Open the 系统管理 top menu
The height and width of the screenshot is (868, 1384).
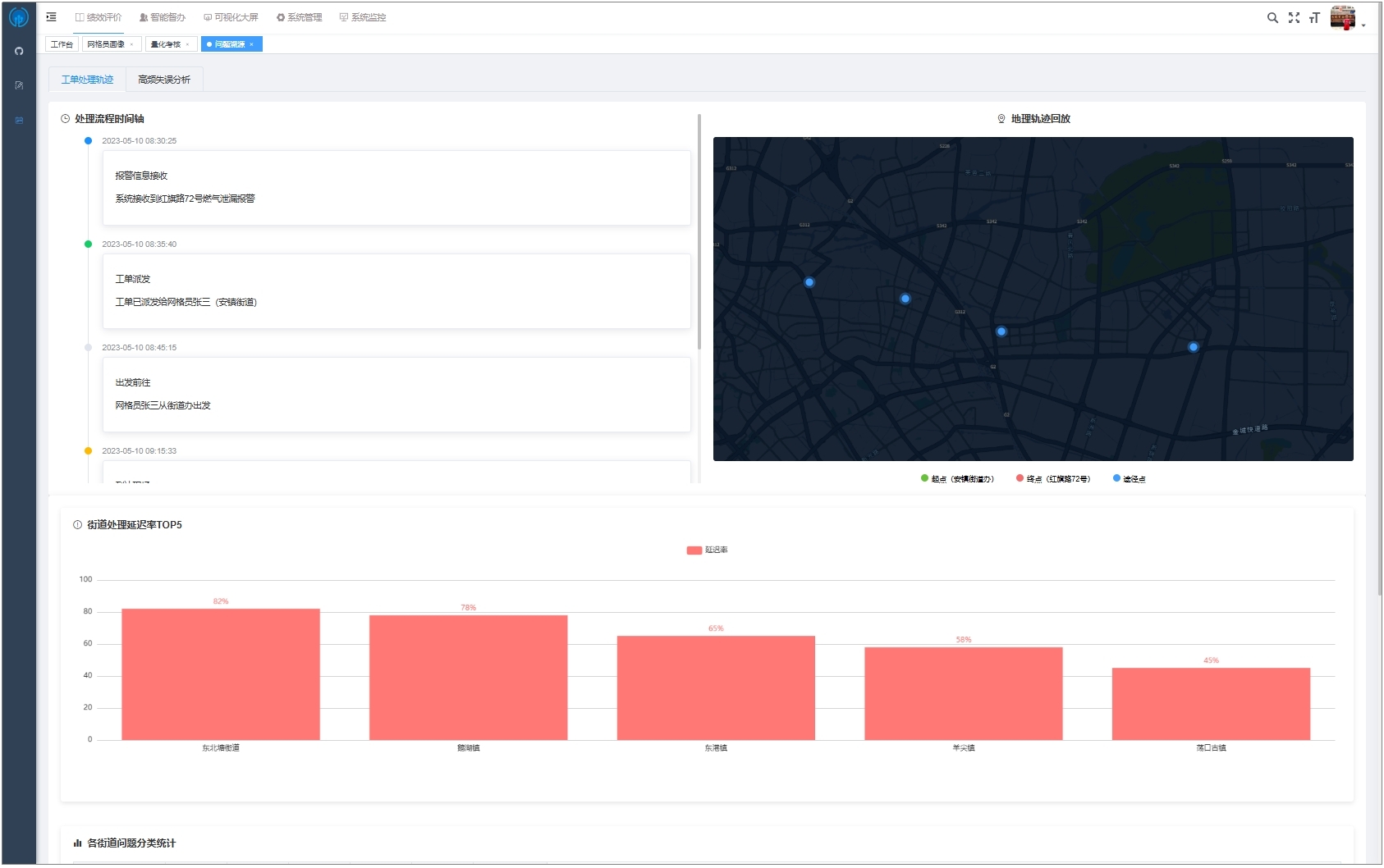[300, 17]
